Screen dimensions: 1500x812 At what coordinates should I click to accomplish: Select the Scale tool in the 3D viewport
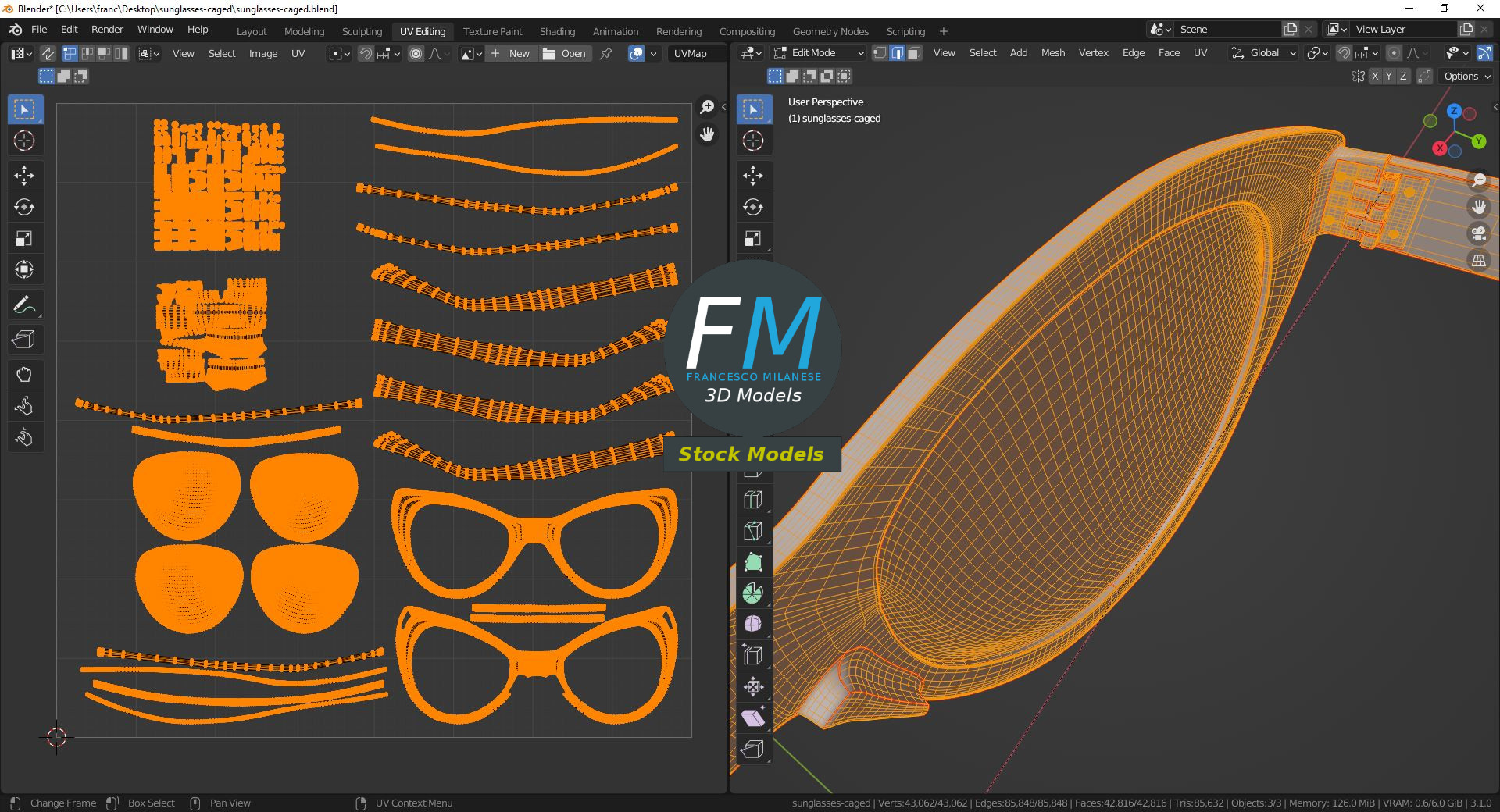(x=753, y=239)
